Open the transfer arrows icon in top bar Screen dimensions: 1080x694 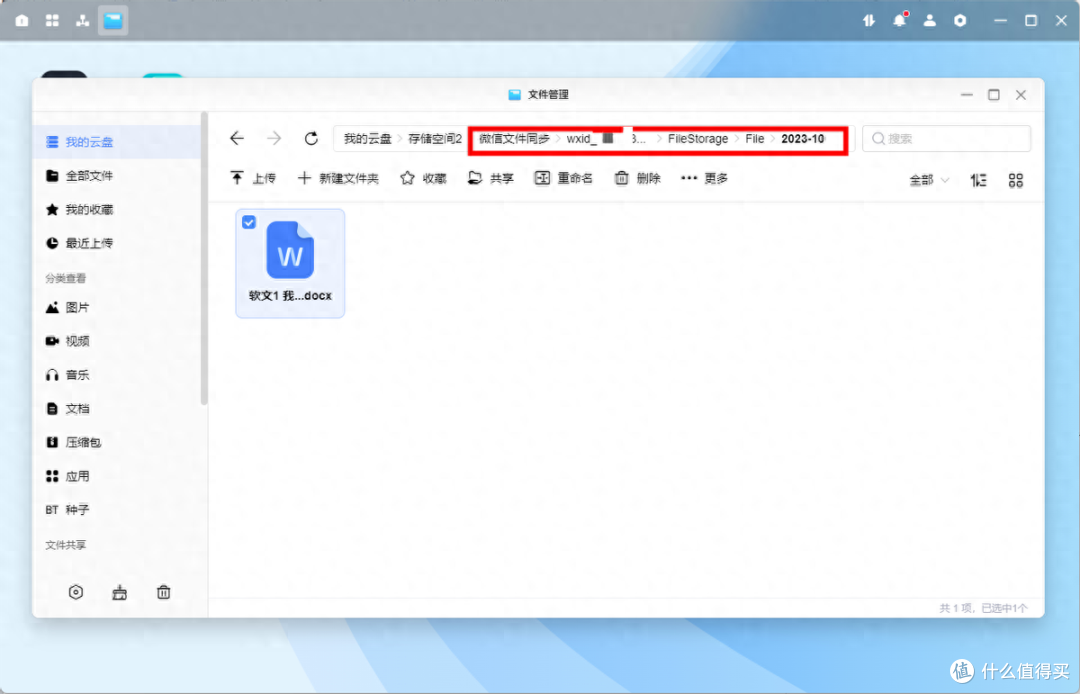(x=869, y=21)
